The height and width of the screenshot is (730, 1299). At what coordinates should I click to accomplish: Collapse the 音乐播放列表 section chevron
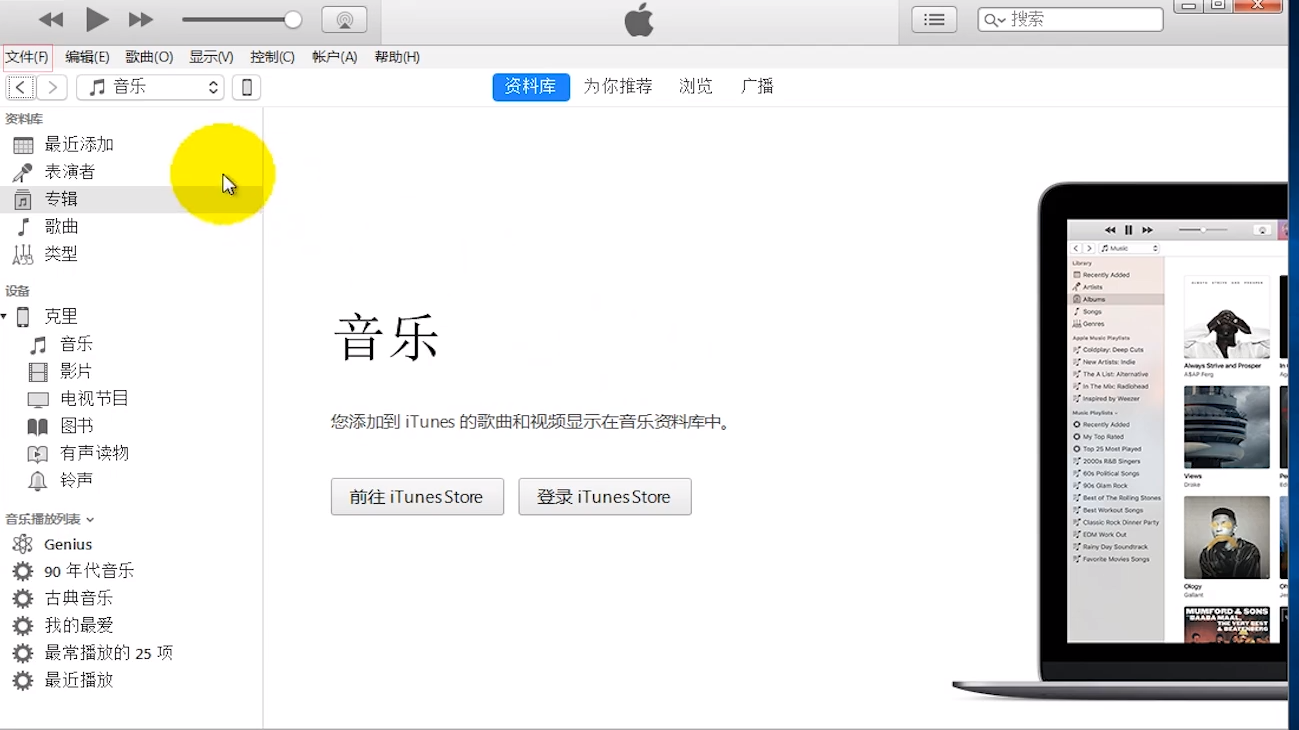coord(90,520)
